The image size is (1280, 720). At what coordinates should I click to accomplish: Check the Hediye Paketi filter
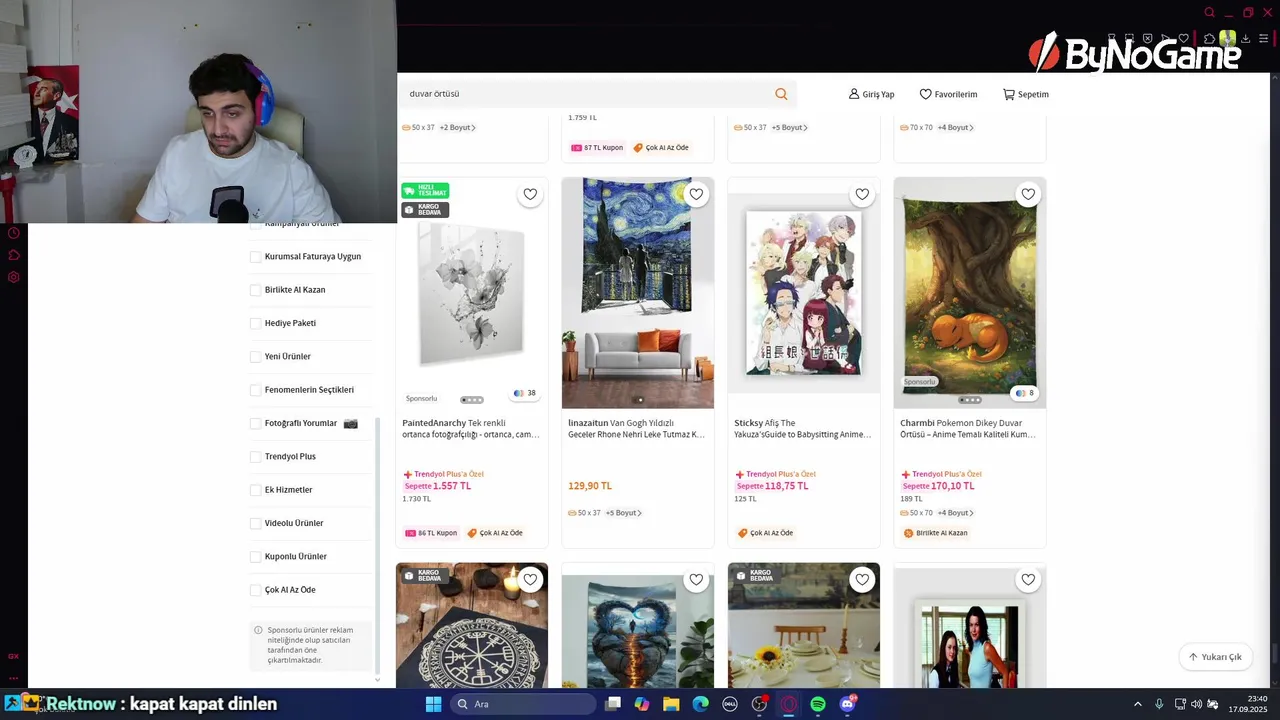(x=255, y=323)
